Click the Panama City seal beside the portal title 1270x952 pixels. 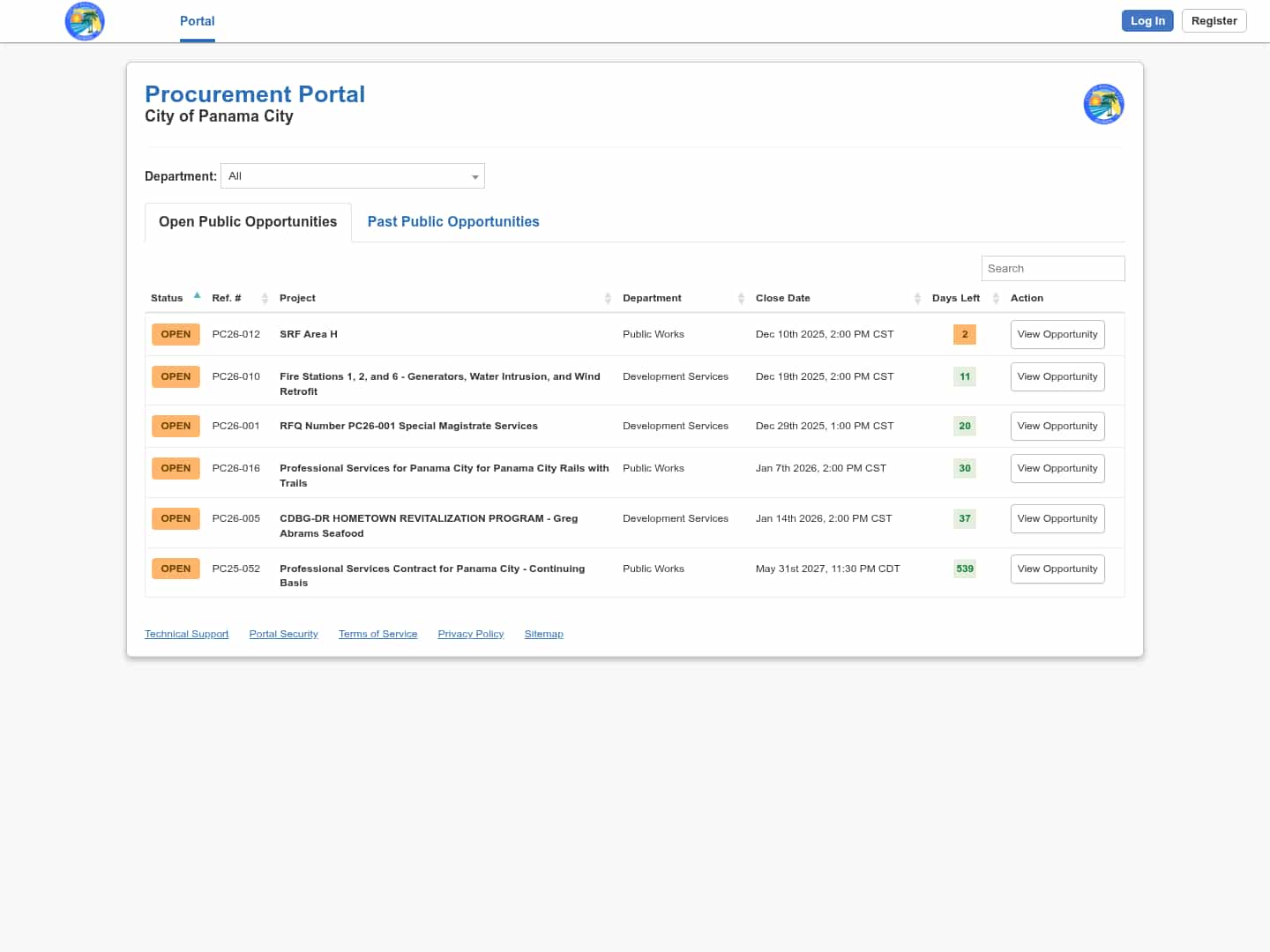1103,104
